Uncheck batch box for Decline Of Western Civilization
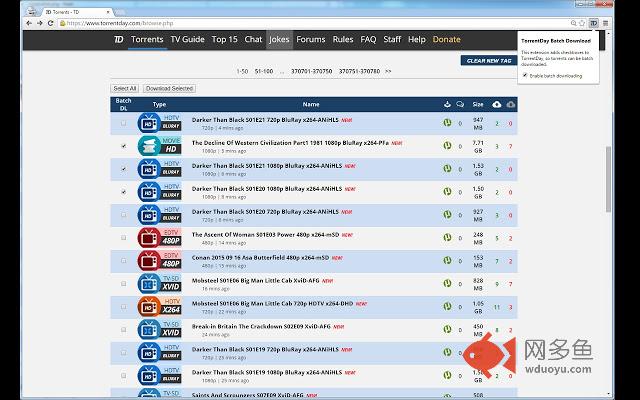Screen dimensions: 640x400 (x=124, y=146)
